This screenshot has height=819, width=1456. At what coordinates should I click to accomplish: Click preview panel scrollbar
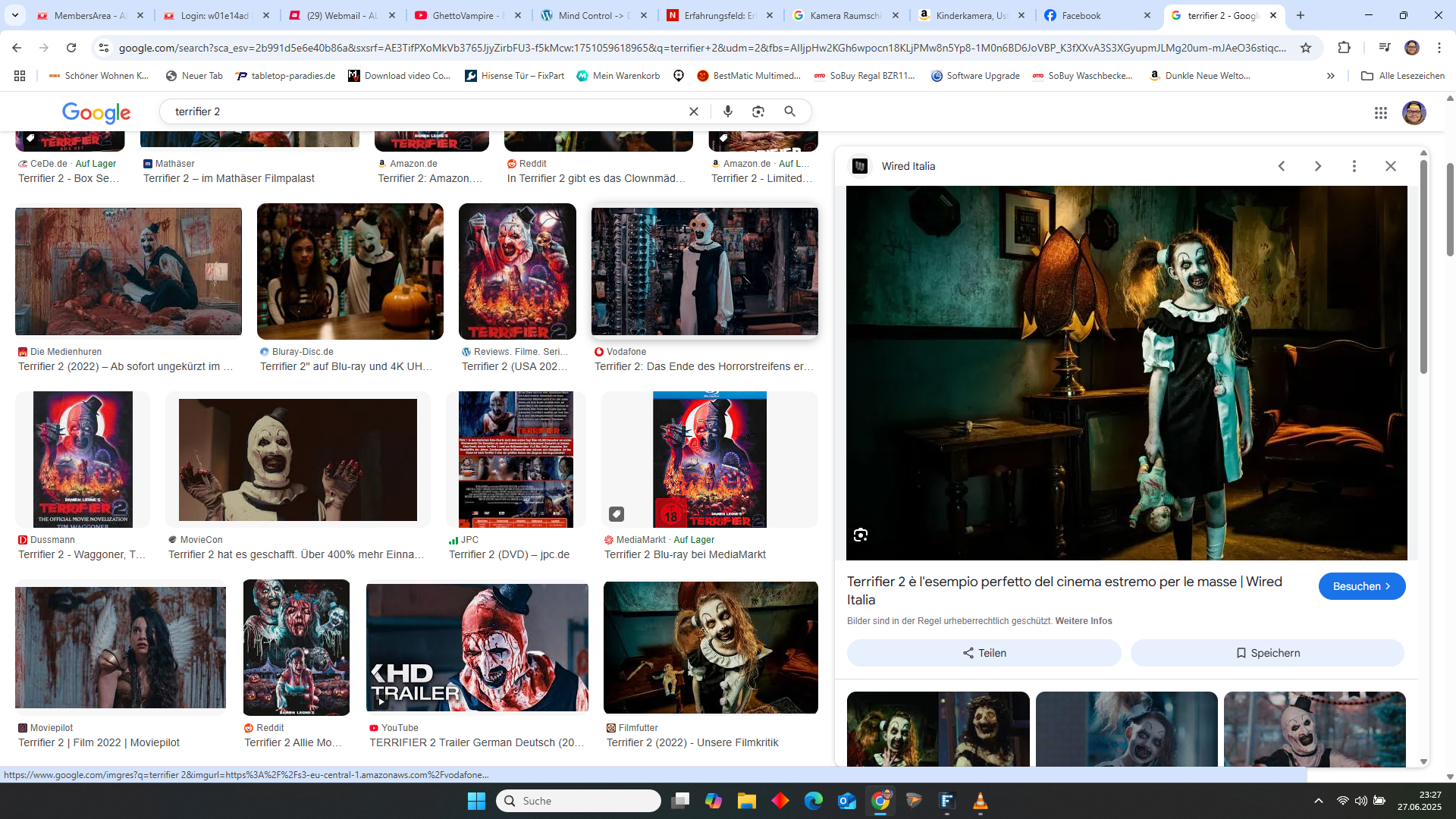pos(1423,265)
